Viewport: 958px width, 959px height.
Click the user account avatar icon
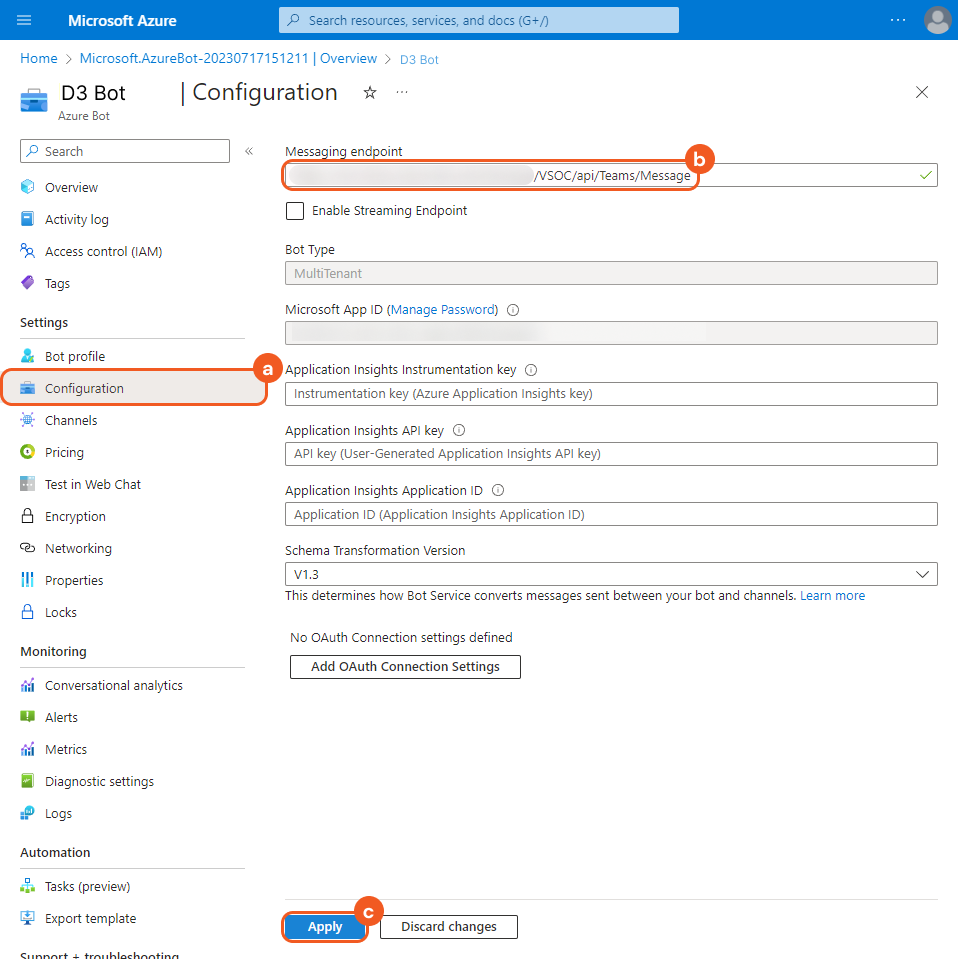coord(937,20)
